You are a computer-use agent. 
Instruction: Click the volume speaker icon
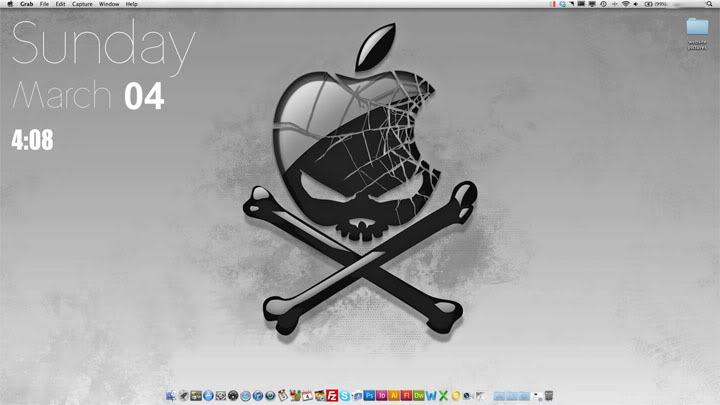pos(636,4)
